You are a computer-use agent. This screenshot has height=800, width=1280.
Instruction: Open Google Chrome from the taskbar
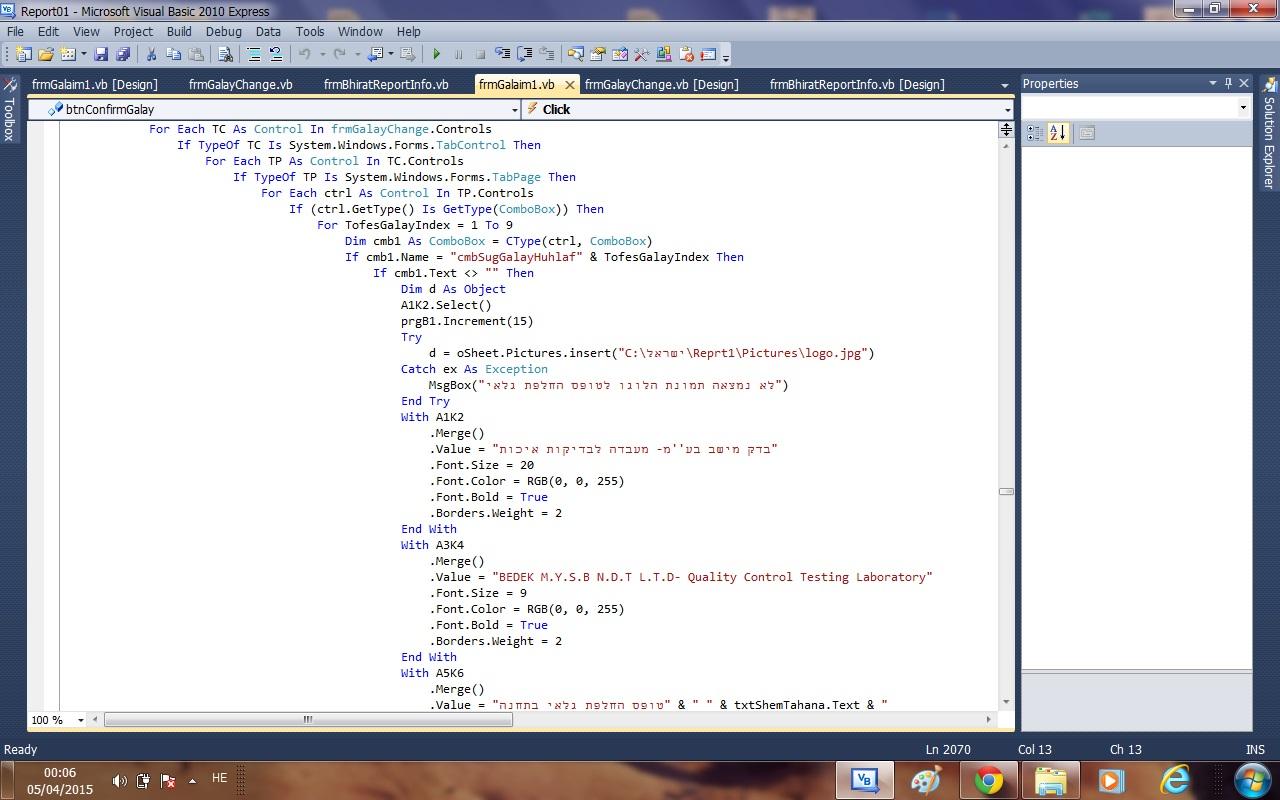pyautogui.click(x=988, y=780)
